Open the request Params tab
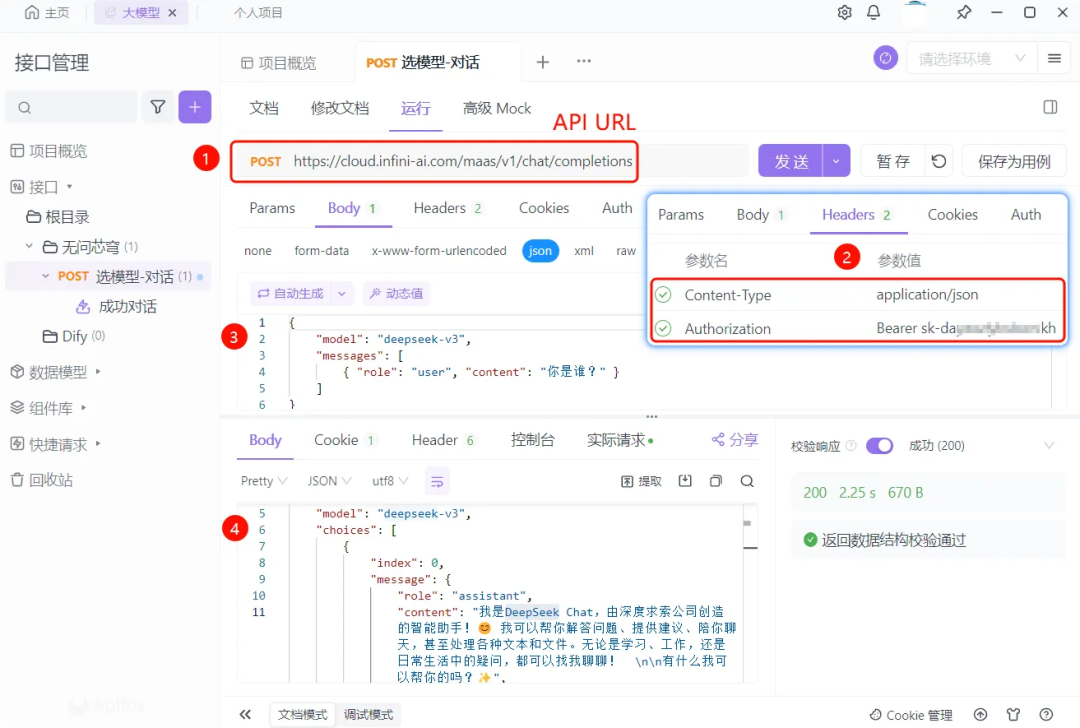The image size is (1080, 728). pos(272,208)
